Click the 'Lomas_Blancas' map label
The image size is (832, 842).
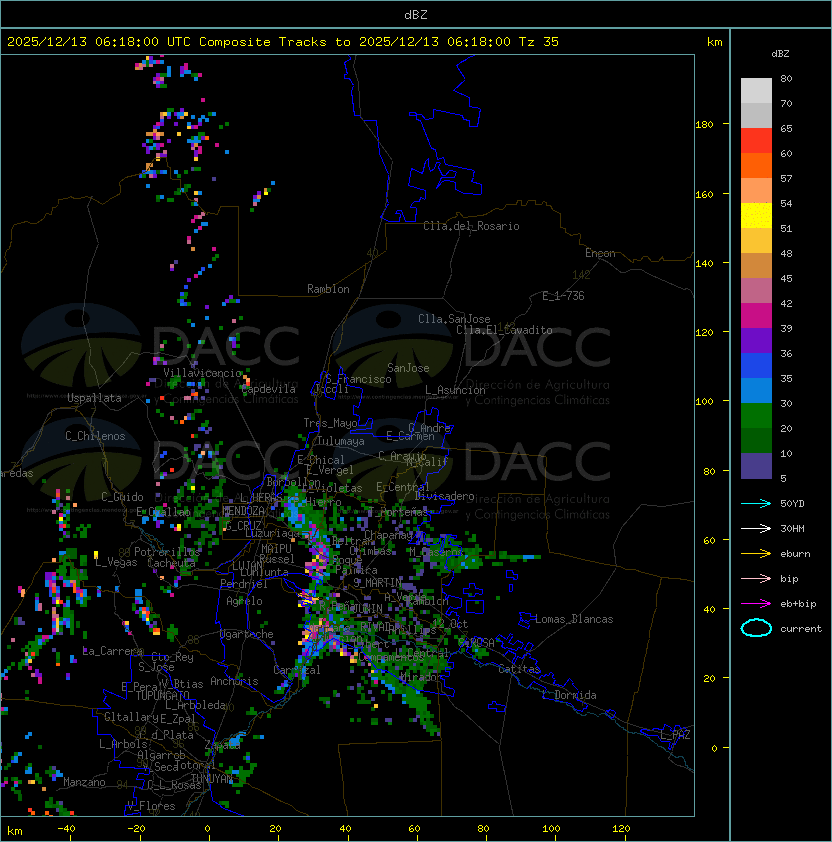pos(574,619)
